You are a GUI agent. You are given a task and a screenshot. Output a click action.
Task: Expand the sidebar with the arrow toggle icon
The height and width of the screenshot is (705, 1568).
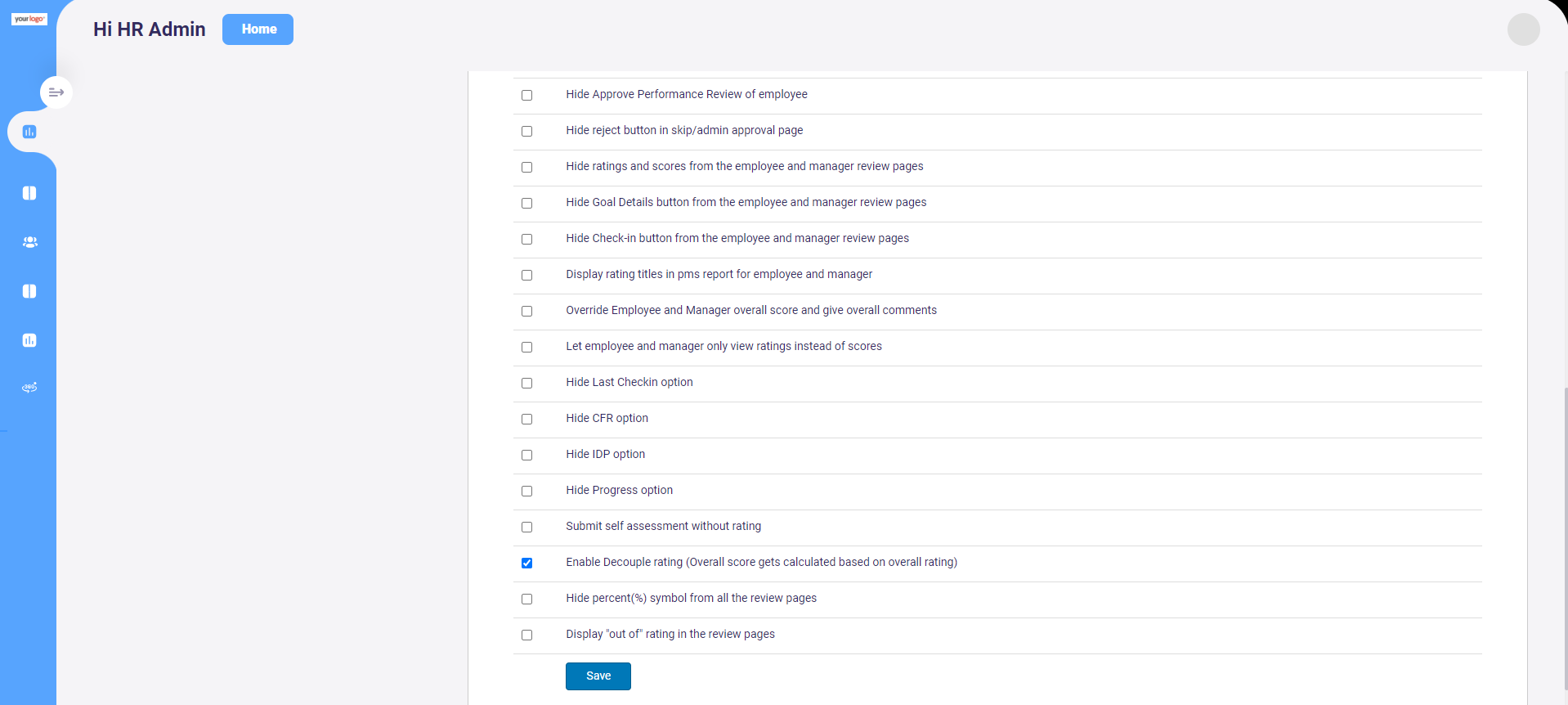point(56,92)
